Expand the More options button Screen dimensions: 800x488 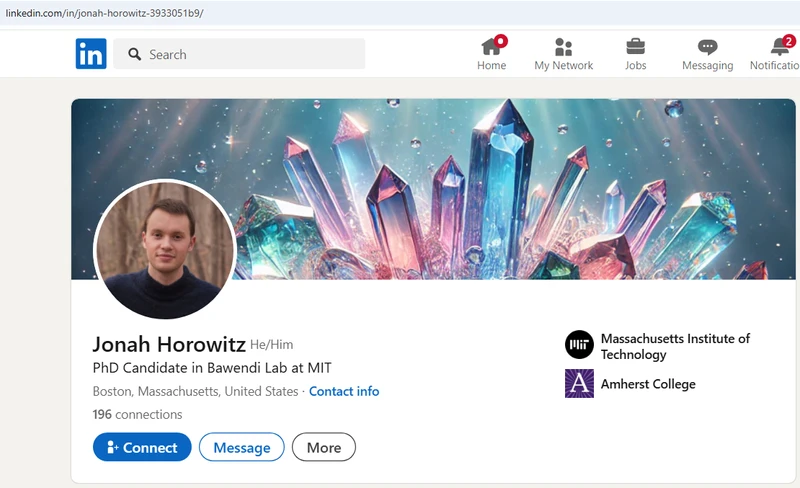pyautogui.click(x=323, y=447)
